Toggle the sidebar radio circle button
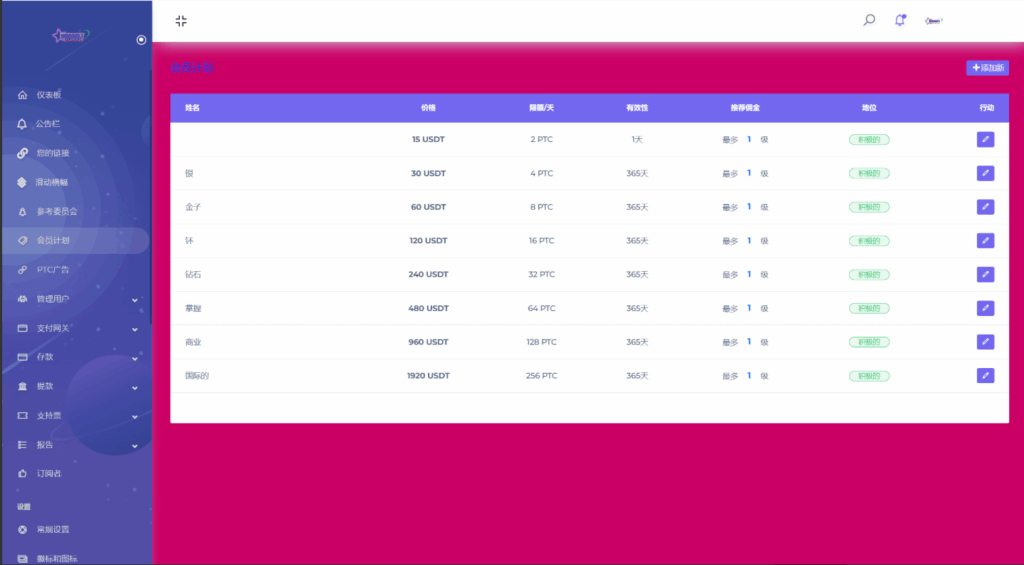This screenshot has width=1024, height=565. (x=141, y=40)
